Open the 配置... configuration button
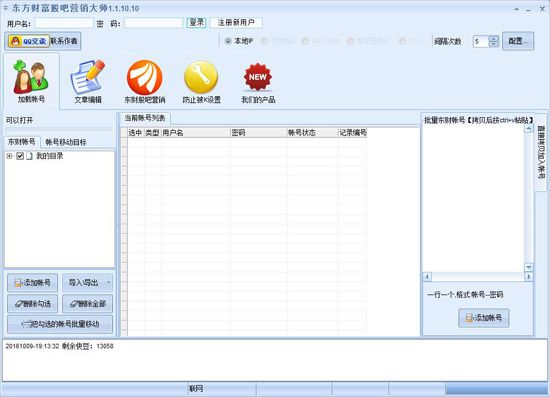This screenshot has width=550, height=397. point(518,41)
